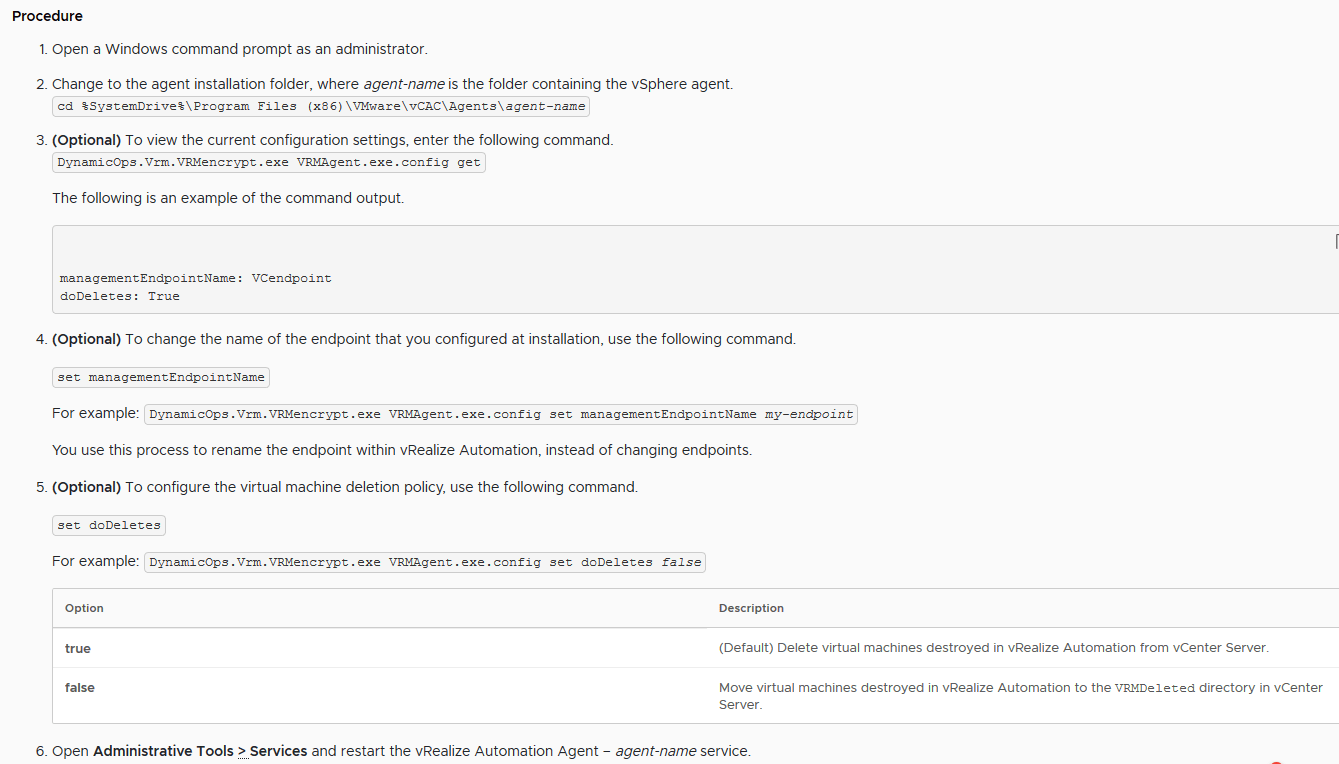
Task: Click the example command ending with false
Action: (x=425, y=562)
